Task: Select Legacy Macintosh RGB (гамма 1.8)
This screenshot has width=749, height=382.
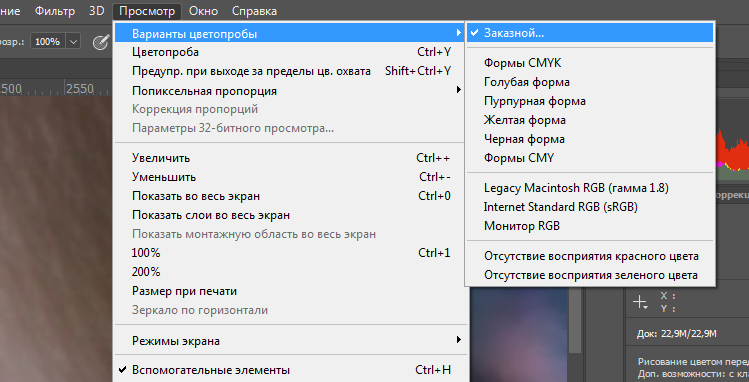Action: [x=590, y=188]
